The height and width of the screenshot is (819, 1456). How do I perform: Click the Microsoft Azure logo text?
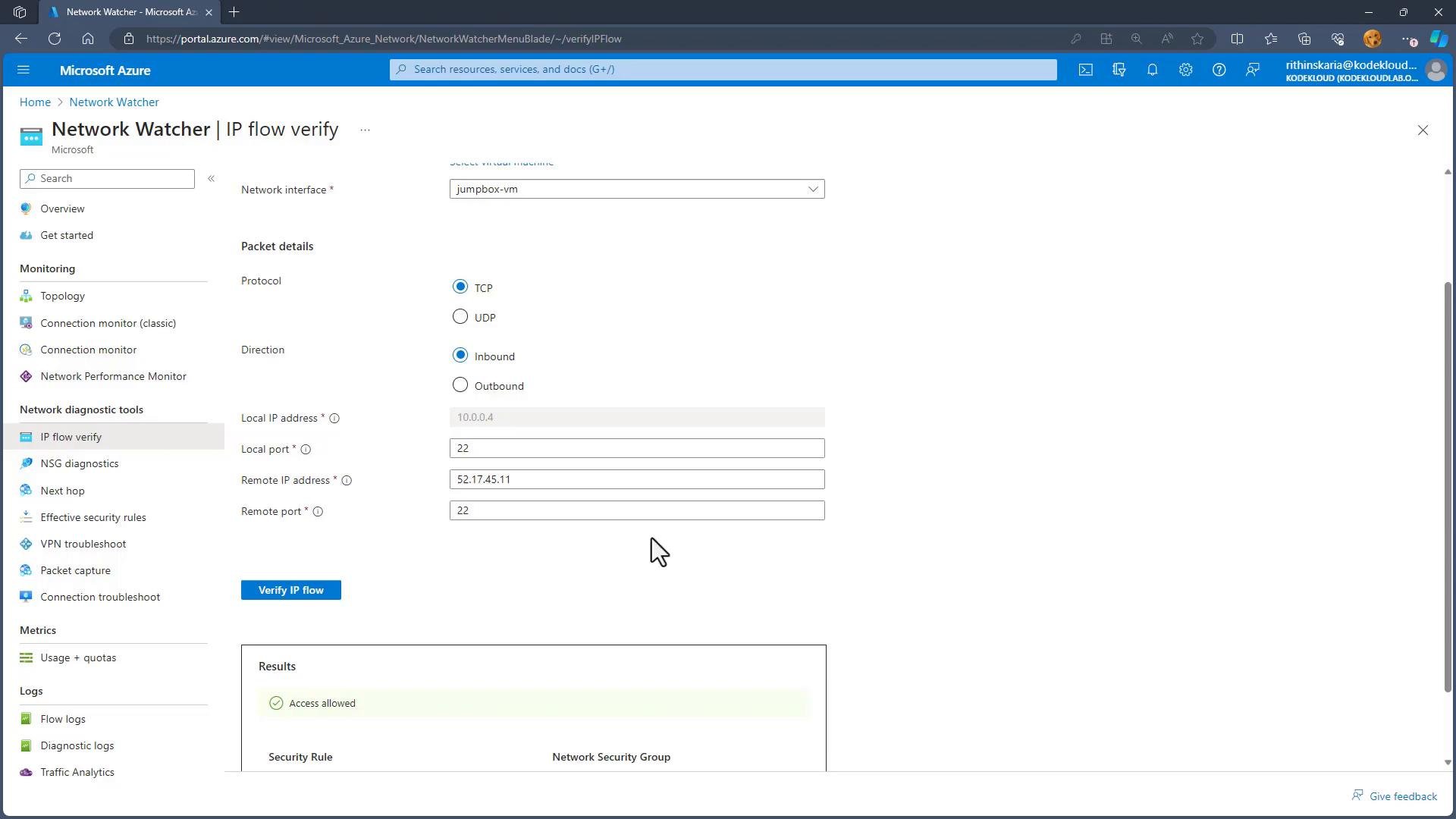click(105, 71)
